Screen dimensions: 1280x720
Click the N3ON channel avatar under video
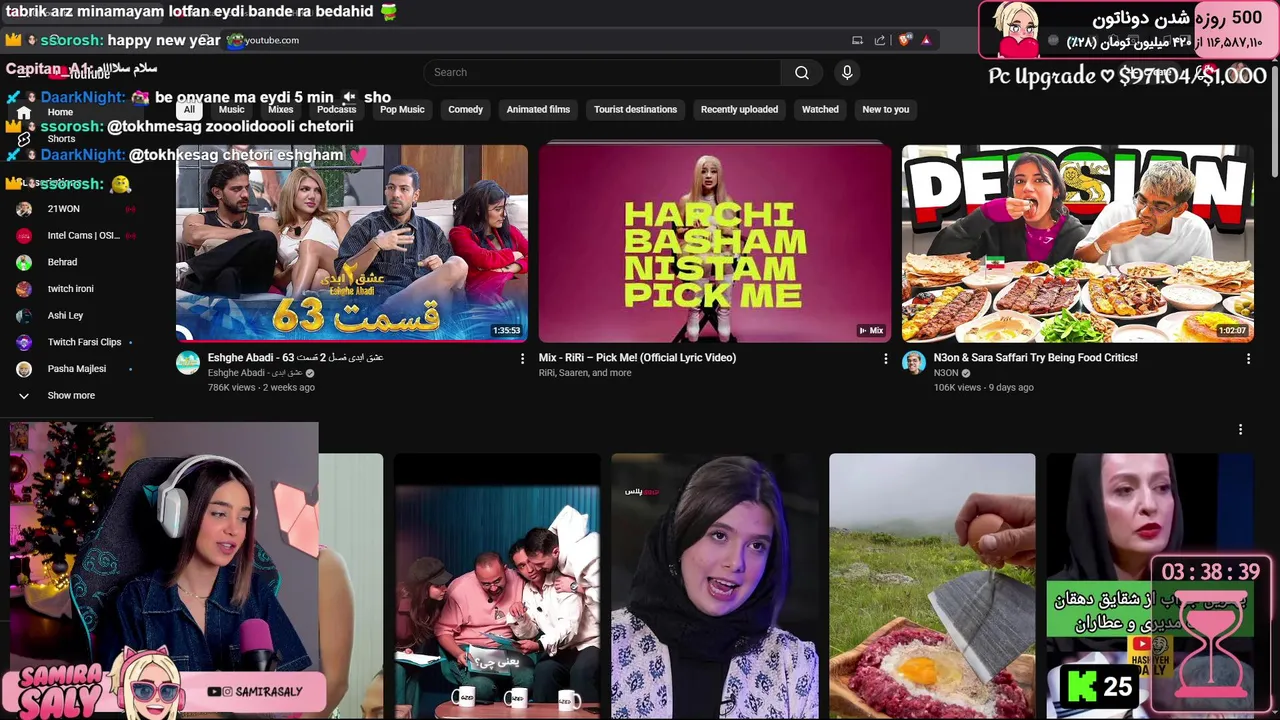914,363
